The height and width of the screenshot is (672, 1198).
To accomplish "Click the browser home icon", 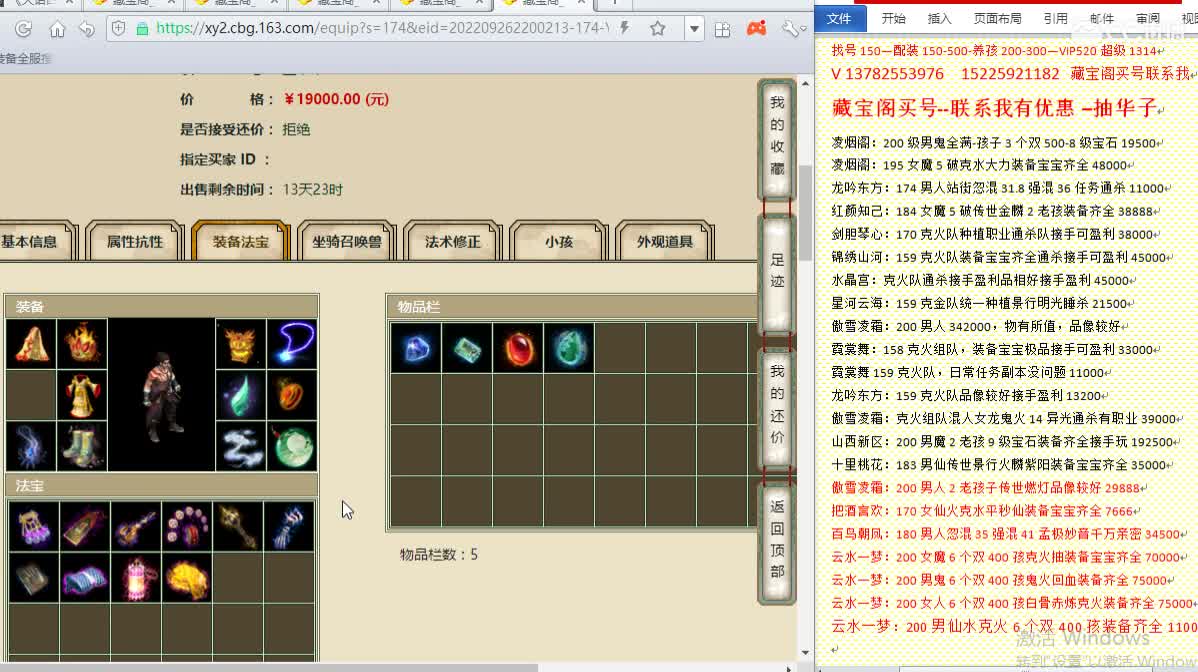I will coord(57,29).
